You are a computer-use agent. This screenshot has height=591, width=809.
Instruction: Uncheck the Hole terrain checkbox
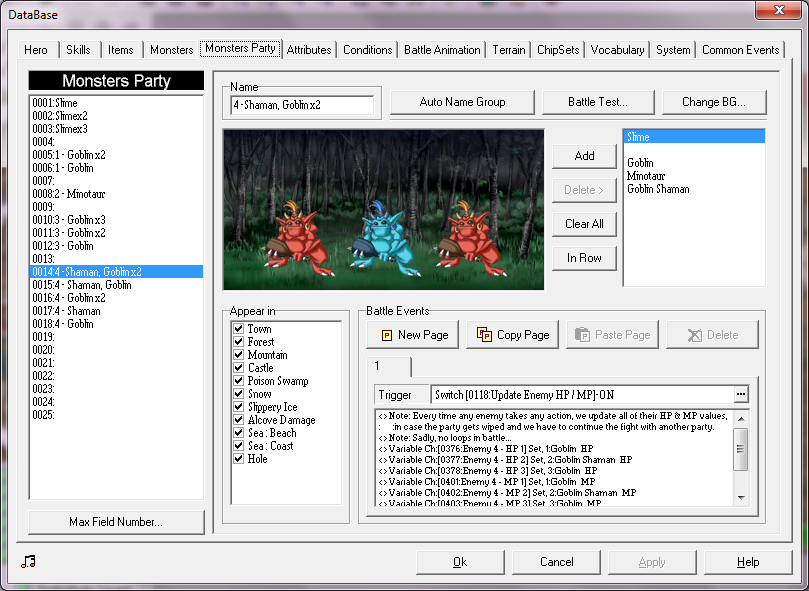(238, 458)
